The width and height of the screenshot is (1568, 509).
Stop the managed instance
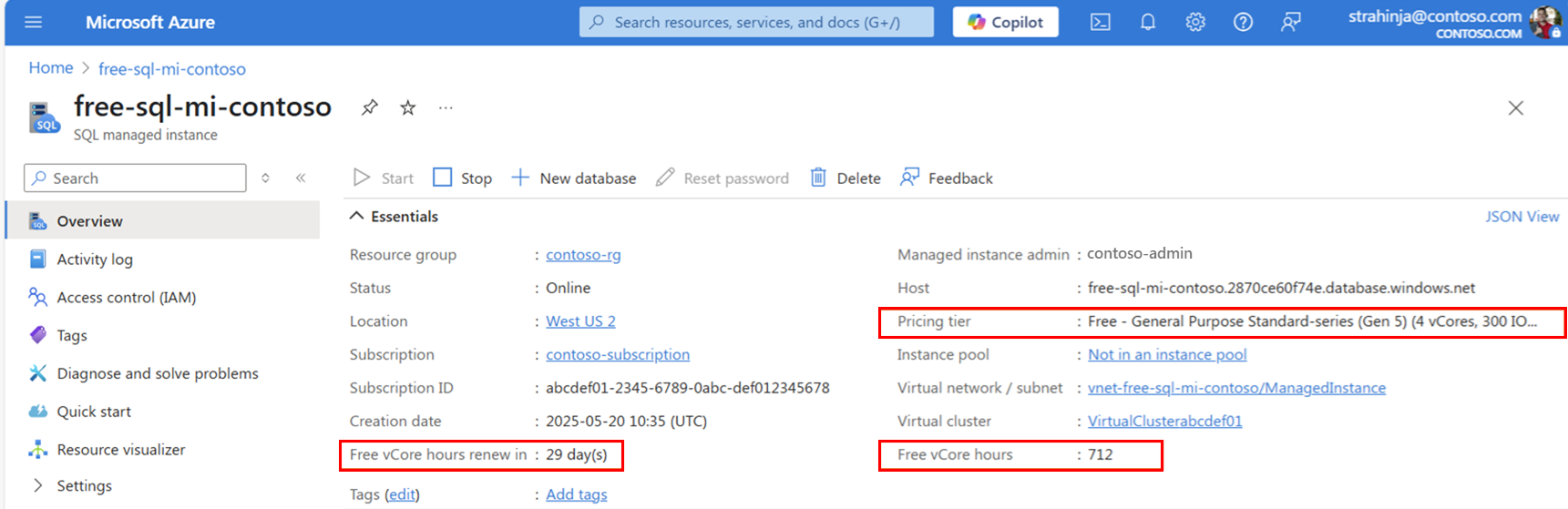point(463,178)
